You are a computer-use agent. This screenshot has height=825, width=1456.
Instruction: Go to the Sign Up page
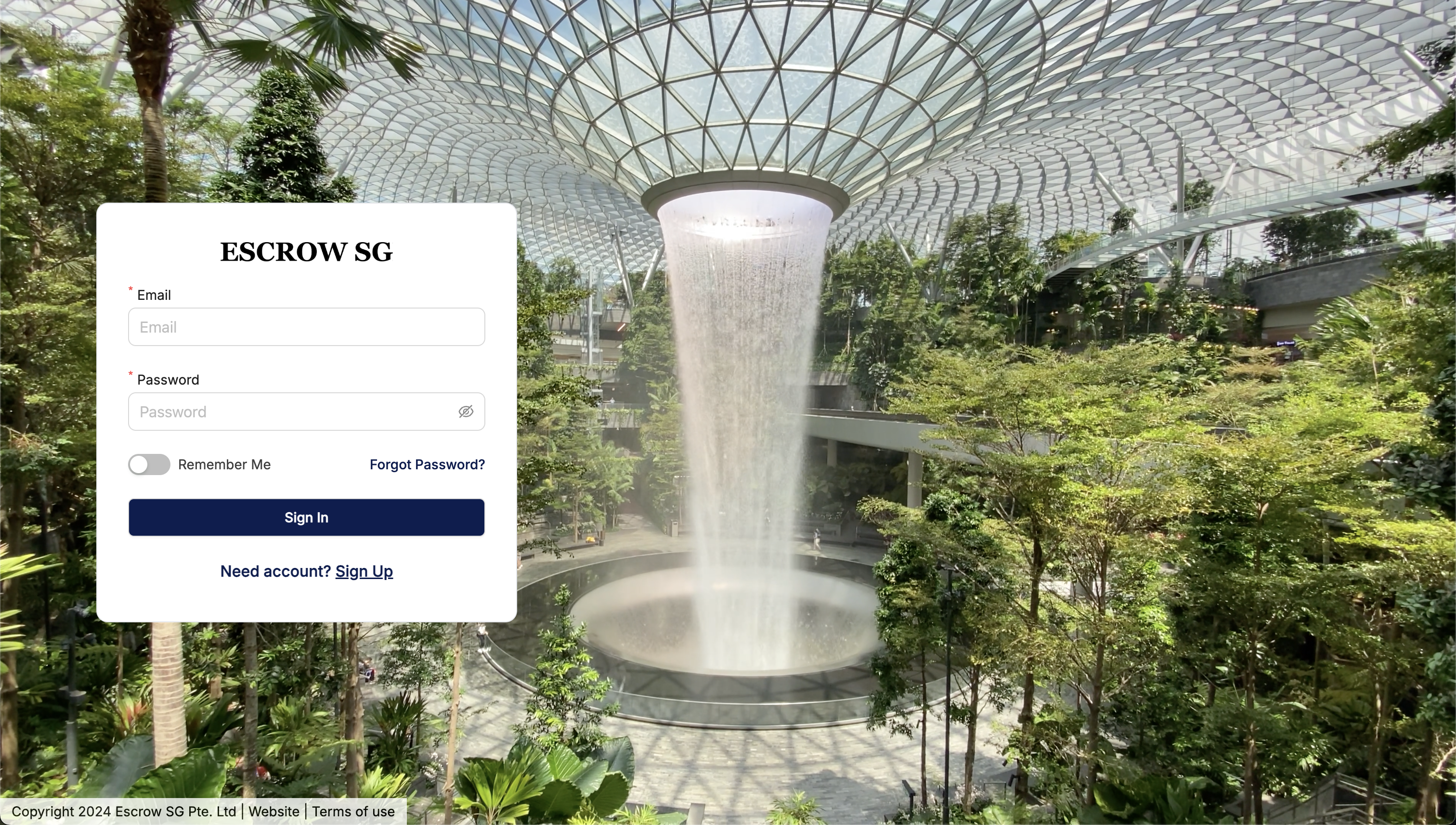pyautogui.click(x=364, y=571)
